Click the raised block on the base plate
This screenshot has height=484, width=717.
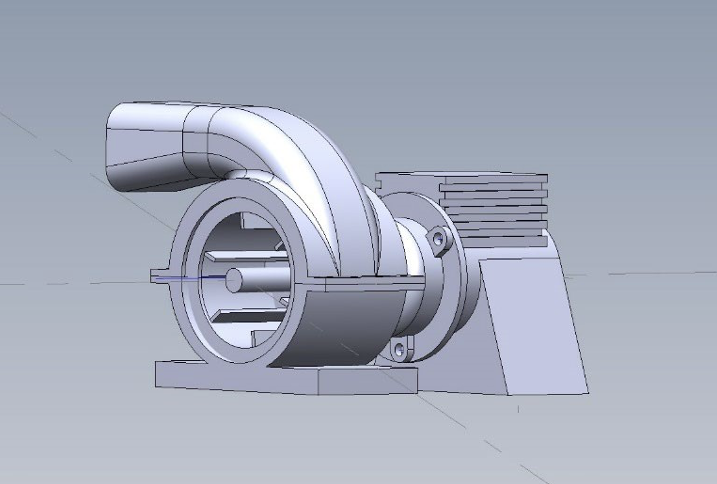point(368,380)
